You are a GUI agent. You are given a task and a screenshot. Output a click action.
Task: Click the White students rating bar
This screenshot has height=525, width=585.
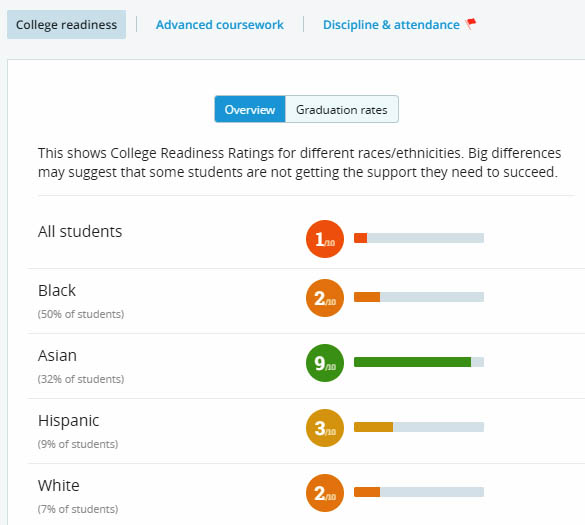coord(419,491)
